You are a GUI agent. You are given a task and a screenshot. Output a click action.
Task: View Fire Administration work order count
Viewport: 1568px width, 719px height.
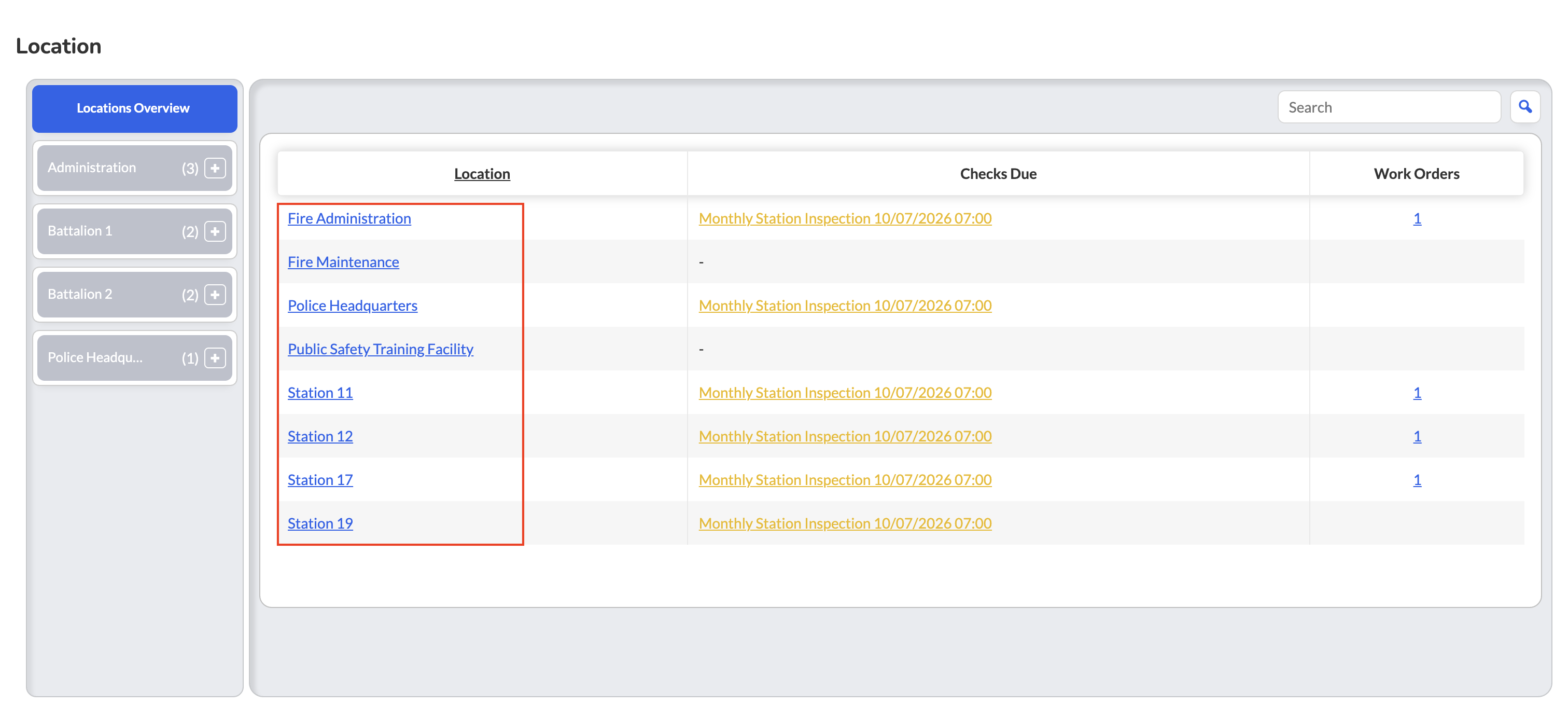(1417, 218)
